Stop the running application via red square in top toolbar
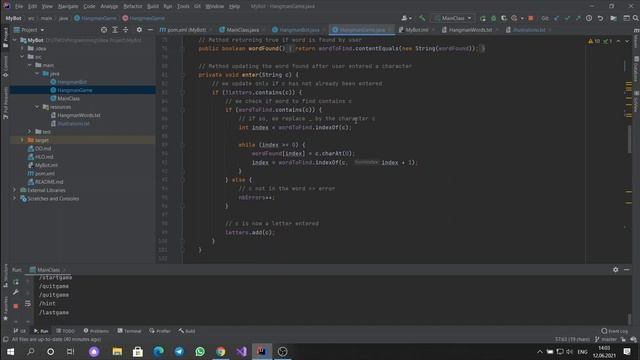Screen dimensions: 640x360 [531, 18]
